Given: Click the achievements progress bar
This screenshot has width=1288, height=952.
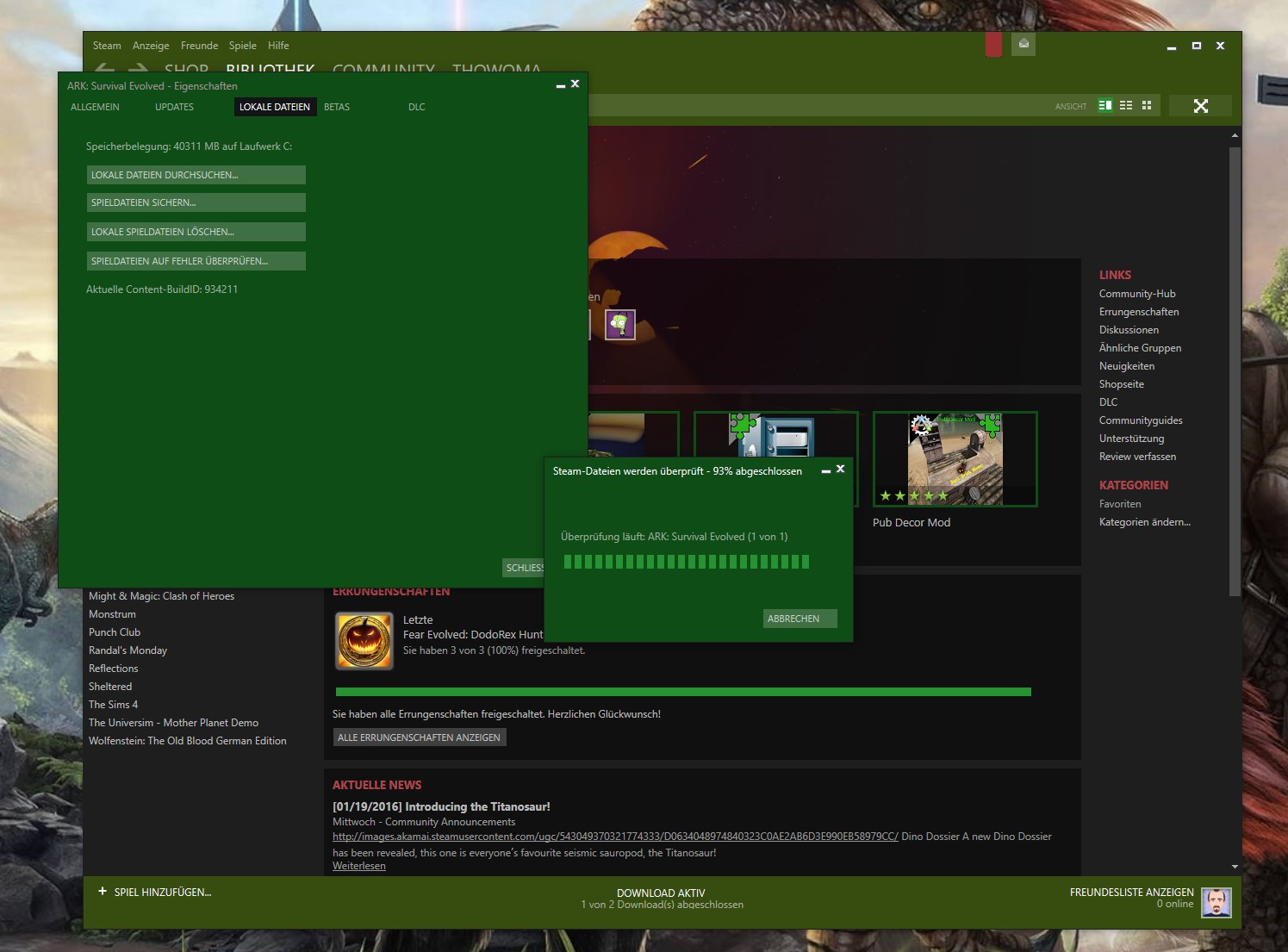Looking at the screenshot, I should click(683, 692).
